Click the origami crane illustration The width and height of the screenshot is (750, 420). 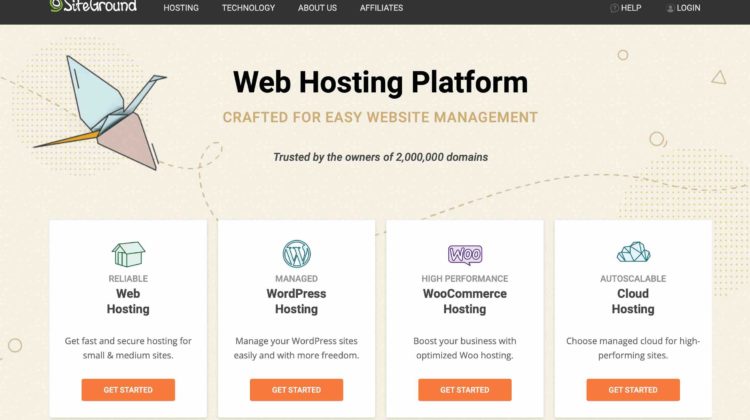[100, 112]
